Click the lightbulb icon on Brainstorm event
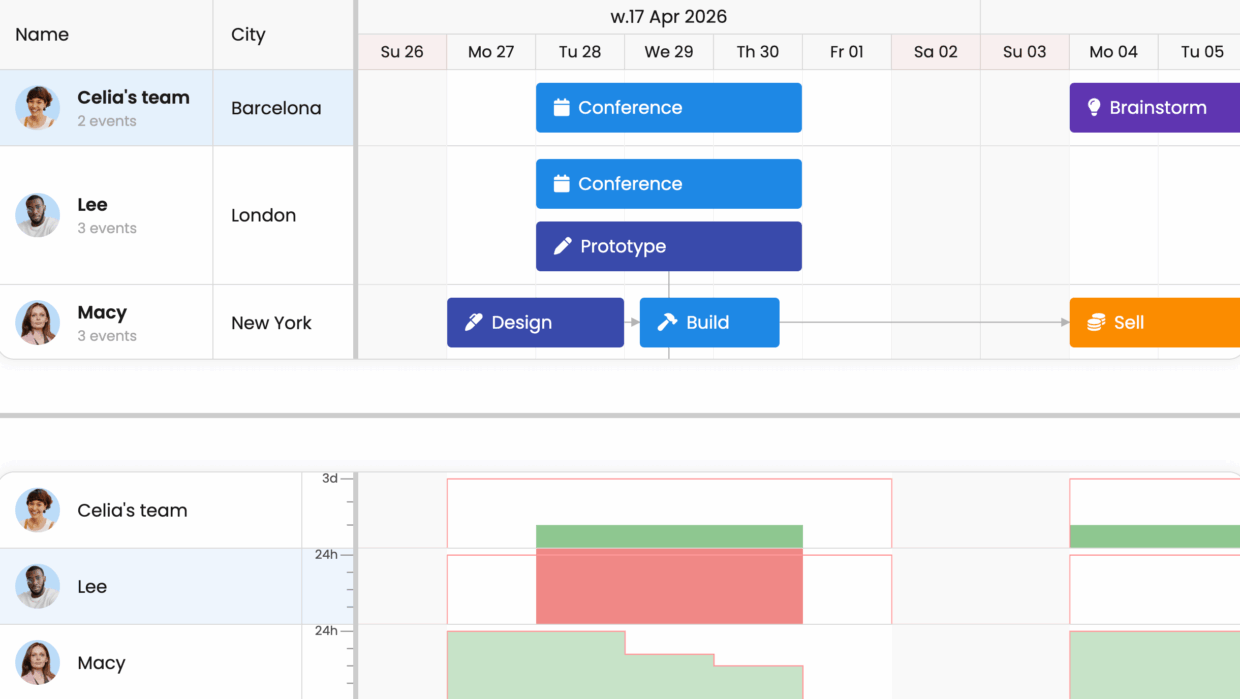The height and width of the screenshot is (699, 1240). click(x=1094, y=108)
